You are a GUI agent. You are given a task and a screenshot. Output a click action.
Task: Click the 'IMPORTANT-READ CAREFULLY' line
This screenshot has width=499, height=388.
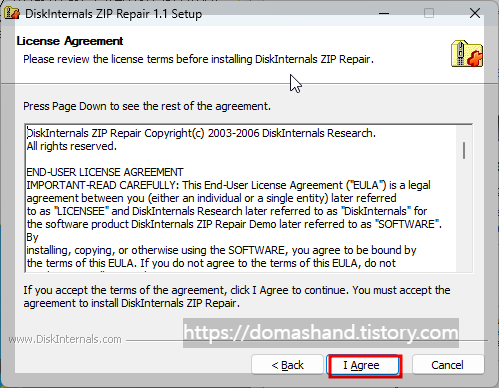[228, 185]
